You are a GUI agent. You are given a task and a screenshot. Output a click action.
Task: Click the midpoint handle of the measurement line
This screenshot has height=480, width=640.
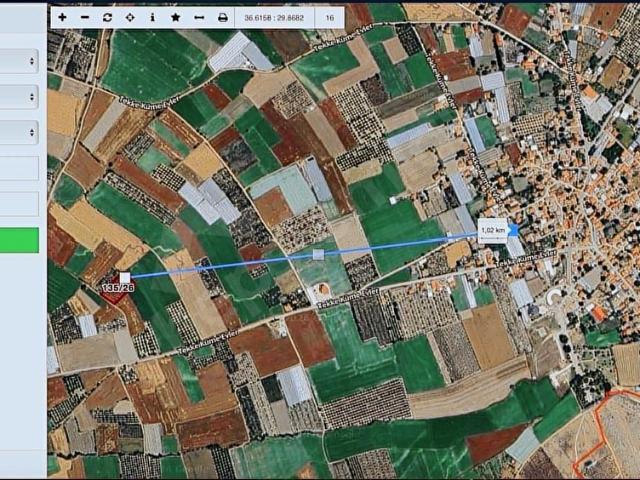tap(318, 255)
